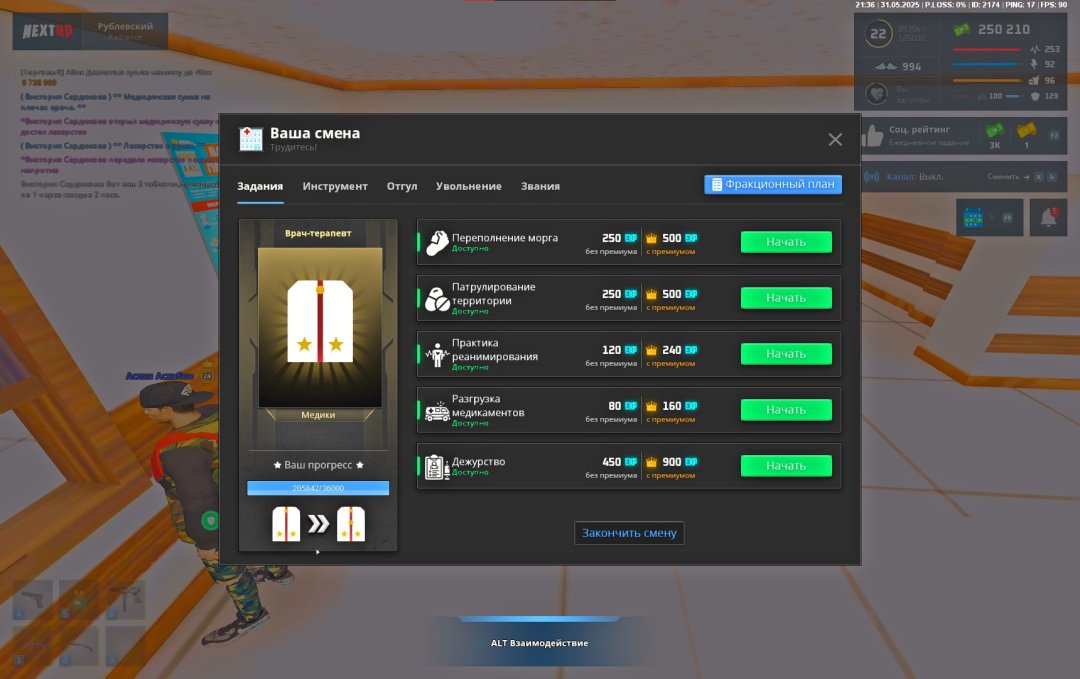Image resolution: width=1080 pixels, height=679 pixels.
Task: Click the Переполнение морга task icon
Action: [436, 243]
